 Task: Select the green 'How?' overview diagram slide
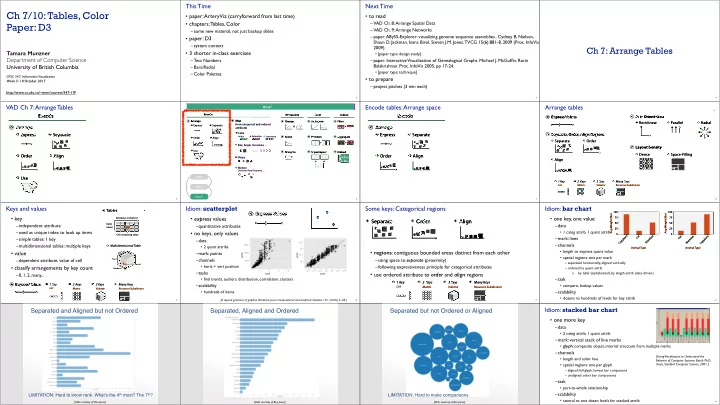tap(270, 152)
